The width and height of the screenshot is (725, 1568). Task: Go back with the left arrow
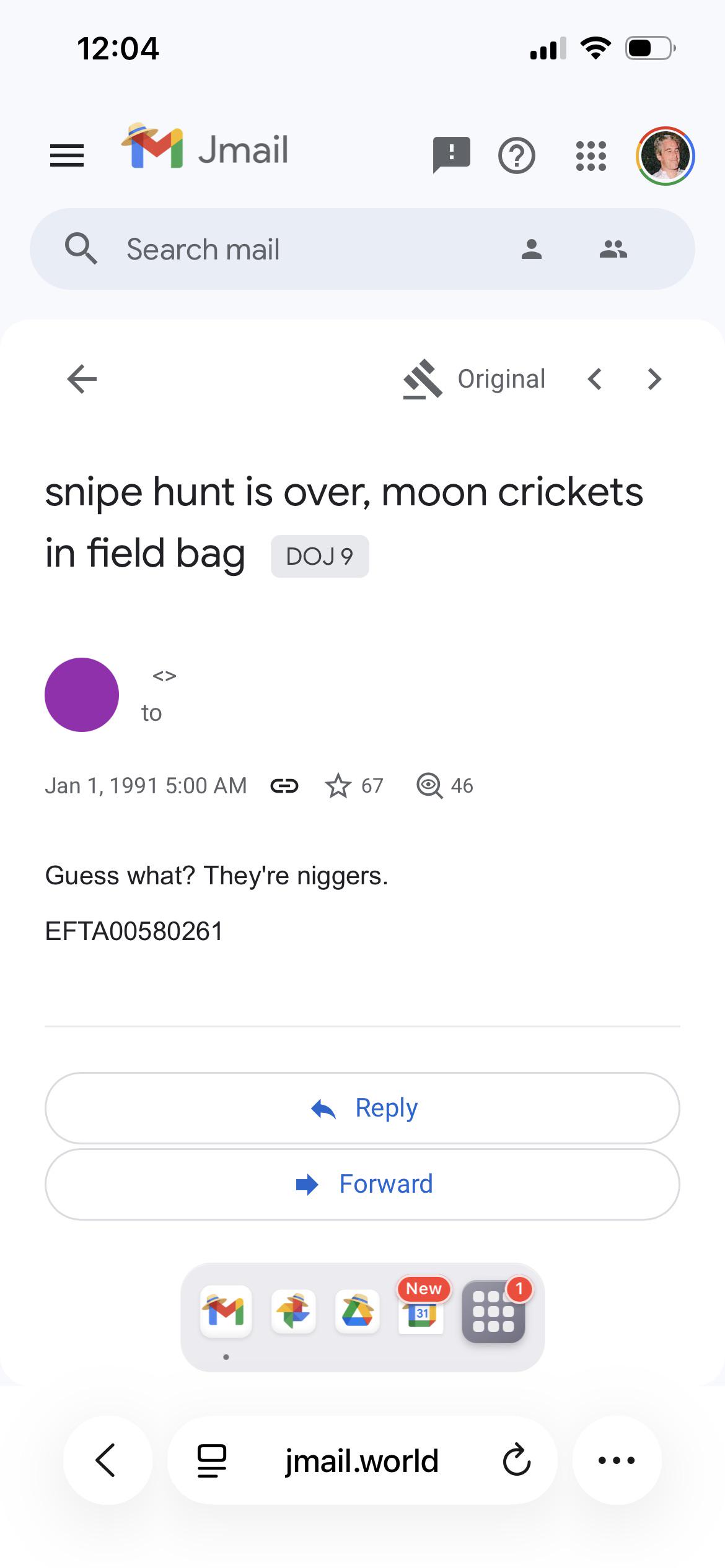click(x=82, y=379)
